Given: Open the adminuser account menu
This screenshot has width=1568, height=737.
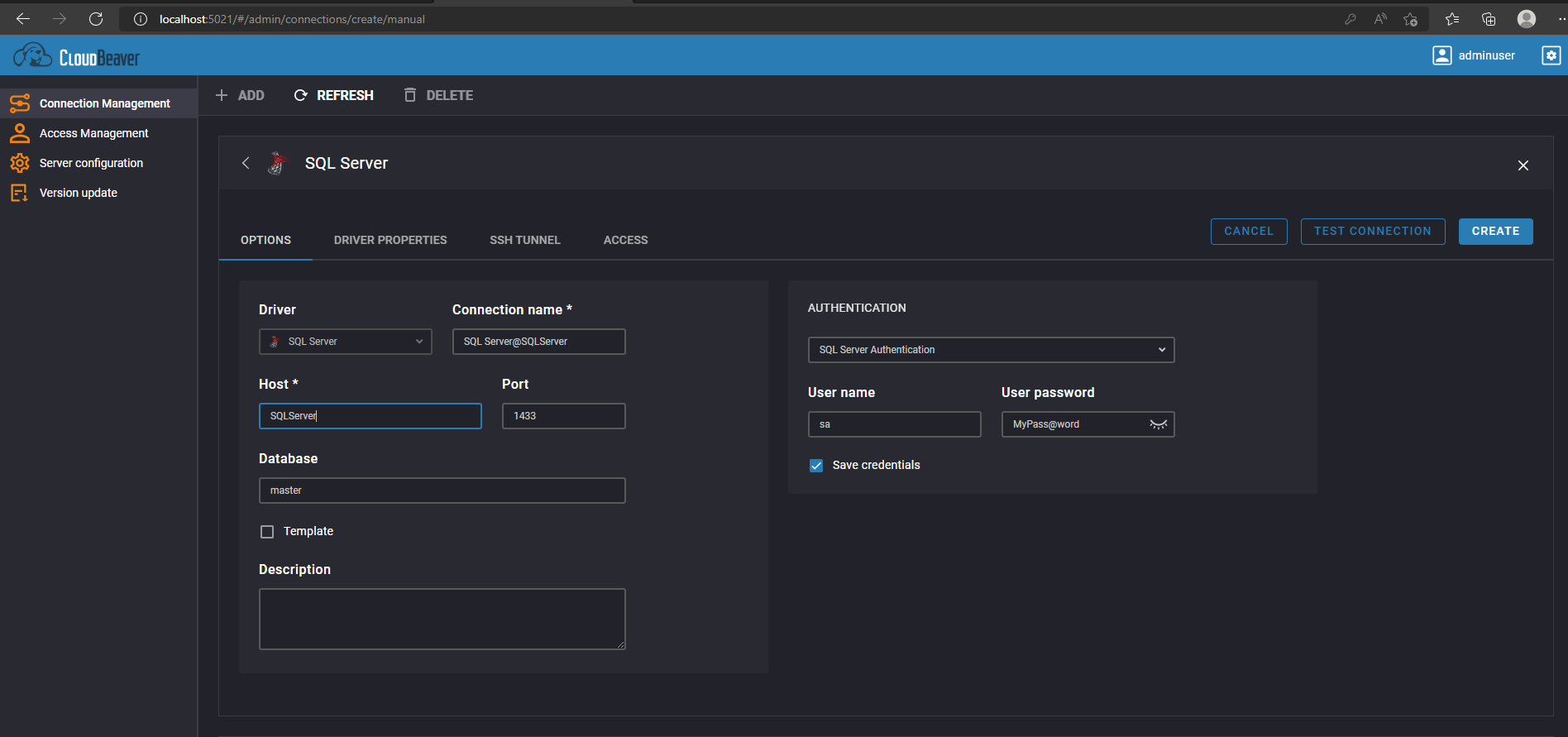Looking at the screenshot, I should [x=1475, y=55].
